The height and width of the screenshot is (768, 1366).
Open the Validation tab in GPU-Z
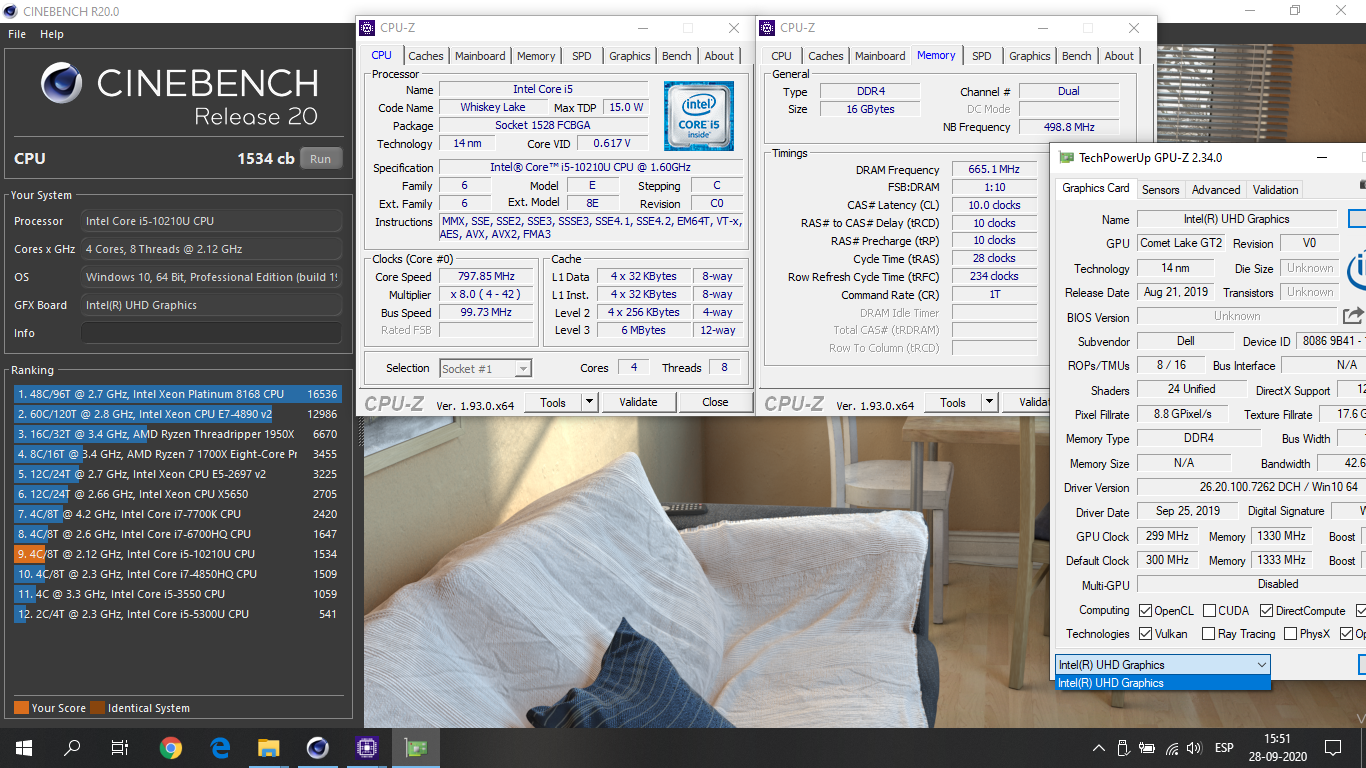[1276, 189]
